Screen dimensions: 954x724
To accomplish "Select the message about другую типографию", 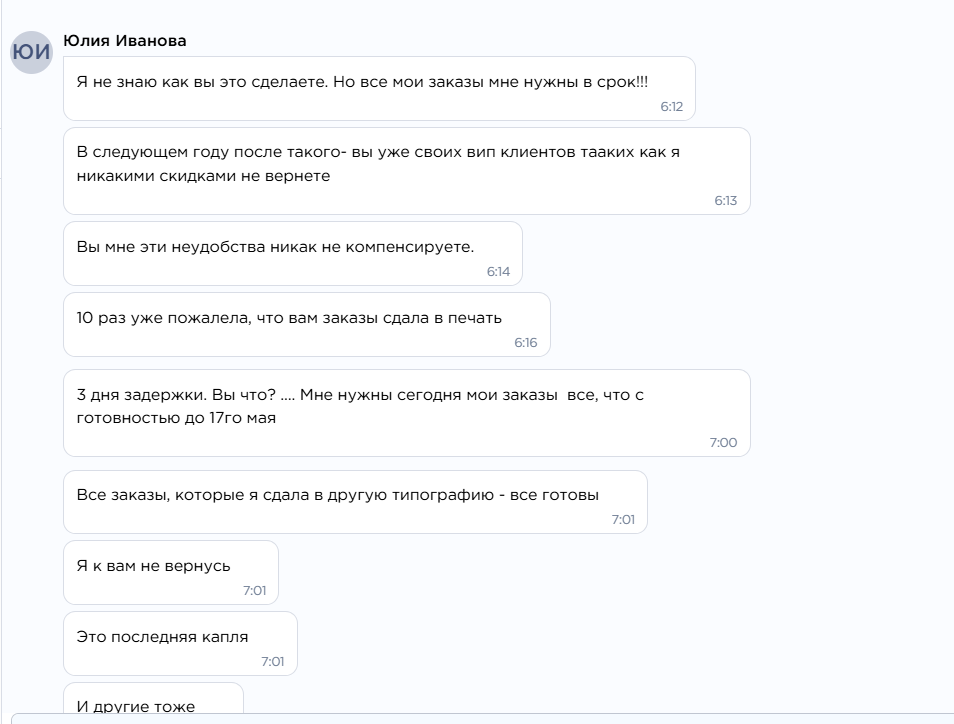I will click(355, 502).
